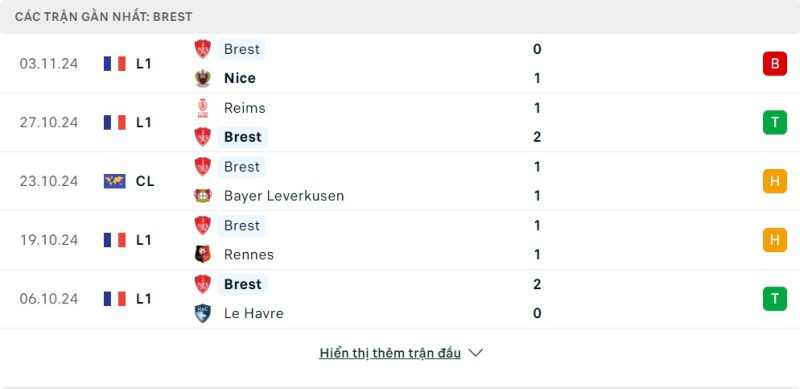Click the Nice club crest icon

click(203, 78)
